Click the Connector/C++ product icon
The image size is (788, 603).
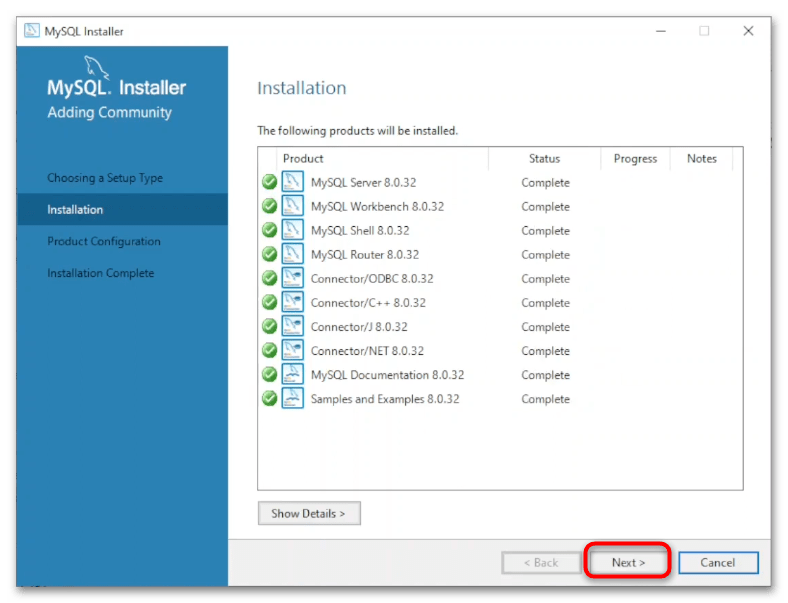pyautogui.click(x=292, y=302)
